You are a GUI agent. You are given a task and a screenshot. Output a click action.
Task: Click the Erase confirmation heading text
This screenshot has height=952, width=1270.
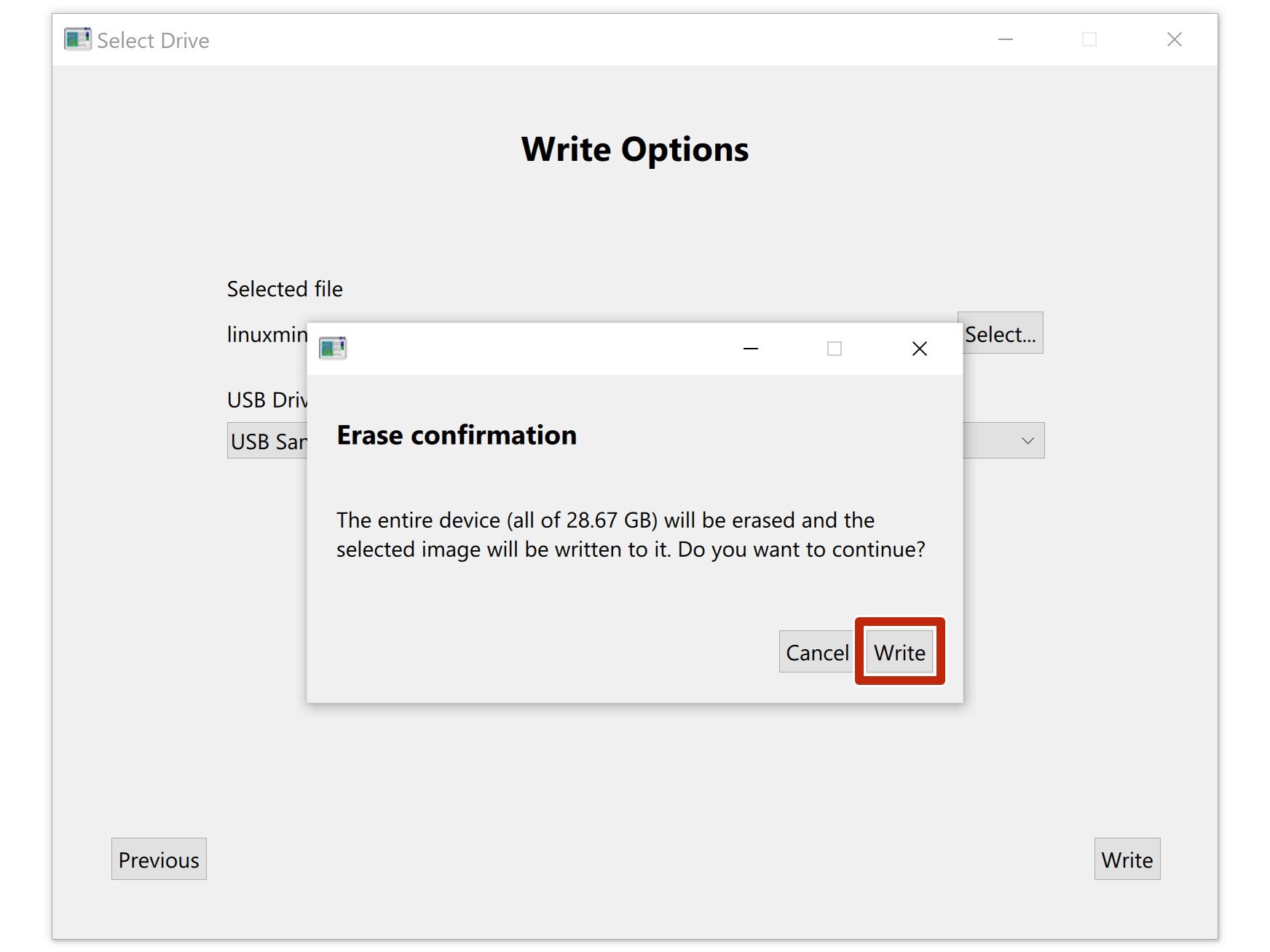click(457, 435)
